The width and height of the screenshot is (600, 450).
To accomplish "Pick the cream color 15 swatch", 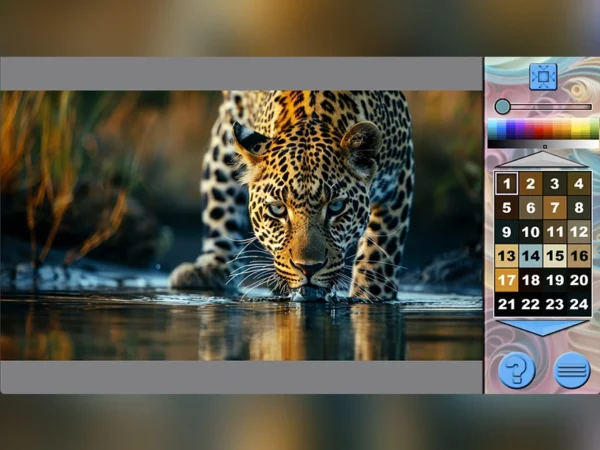I will pyautogui.click(x=555, y=256).
